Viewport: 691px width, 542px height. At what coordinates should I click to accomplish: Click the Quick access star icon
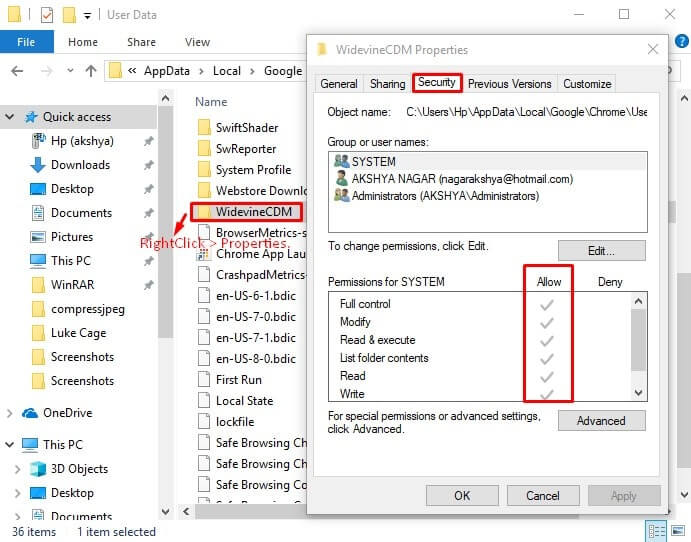click(x=31, y=117)
